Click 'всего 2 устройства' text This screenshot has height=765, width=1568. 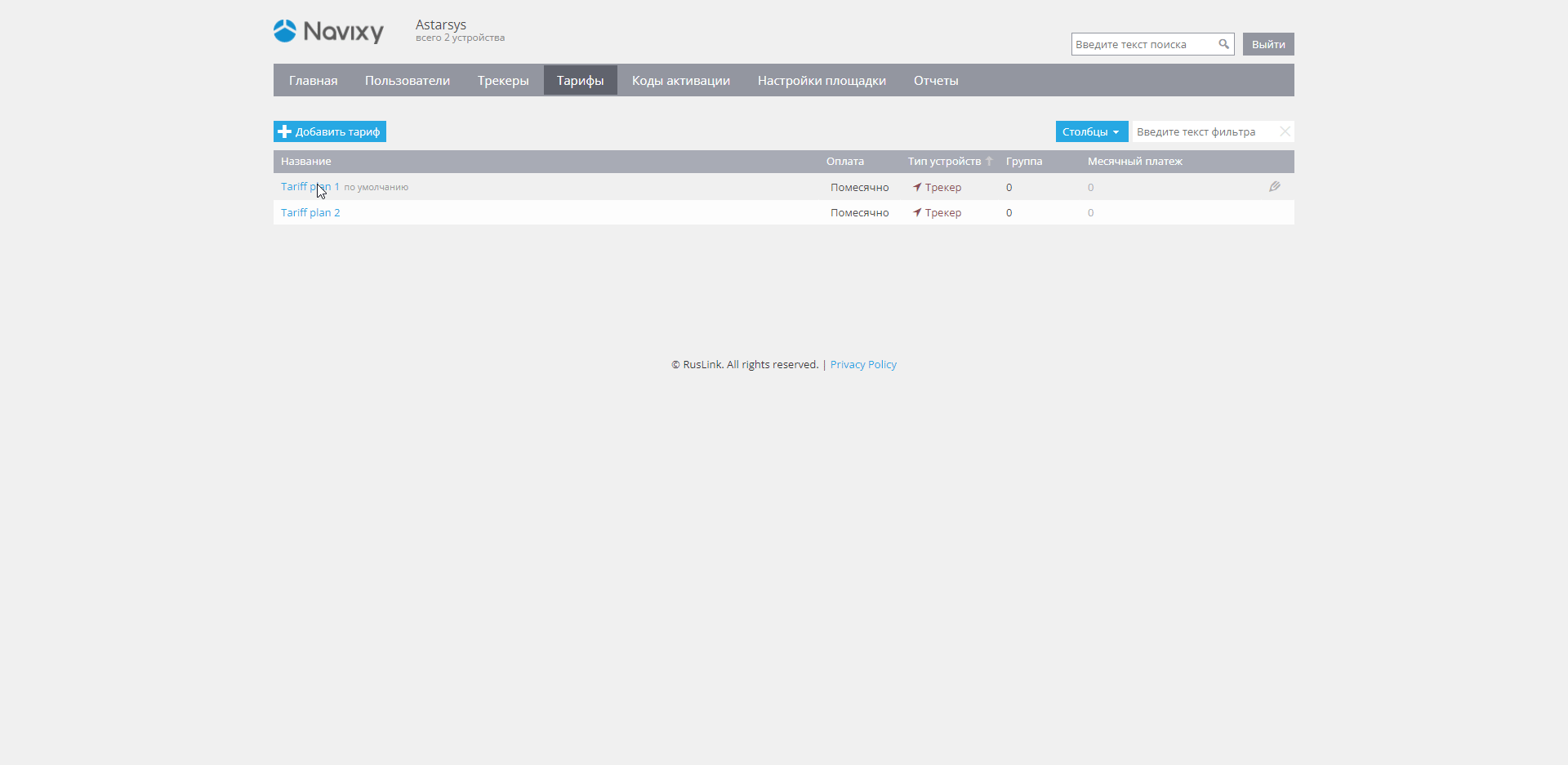pyautogui.click(x=460, y=38)
